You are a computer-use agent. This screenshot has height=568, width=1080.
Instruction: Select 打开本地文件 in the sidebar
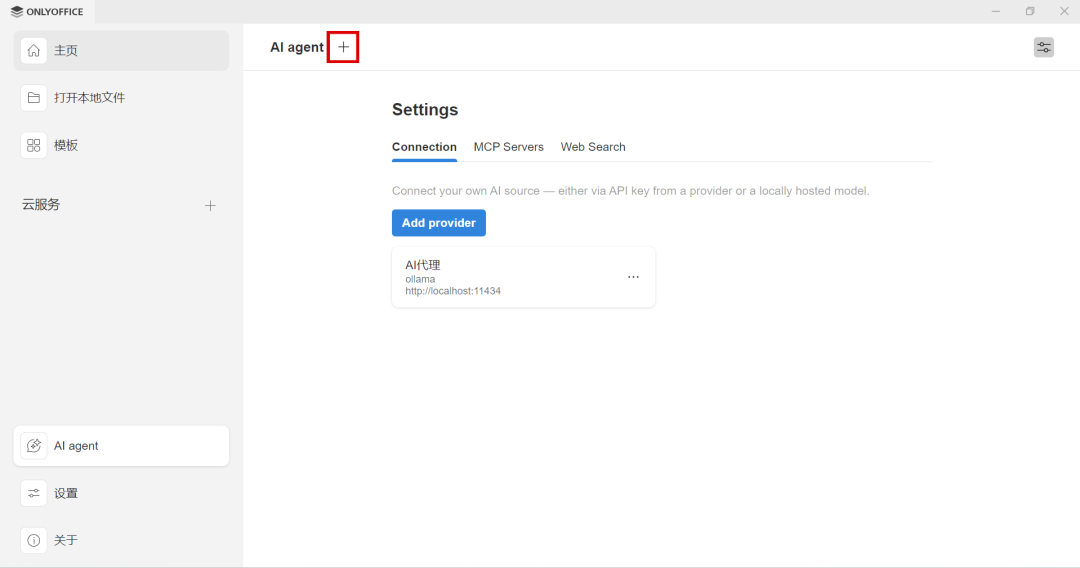(121, 98)
